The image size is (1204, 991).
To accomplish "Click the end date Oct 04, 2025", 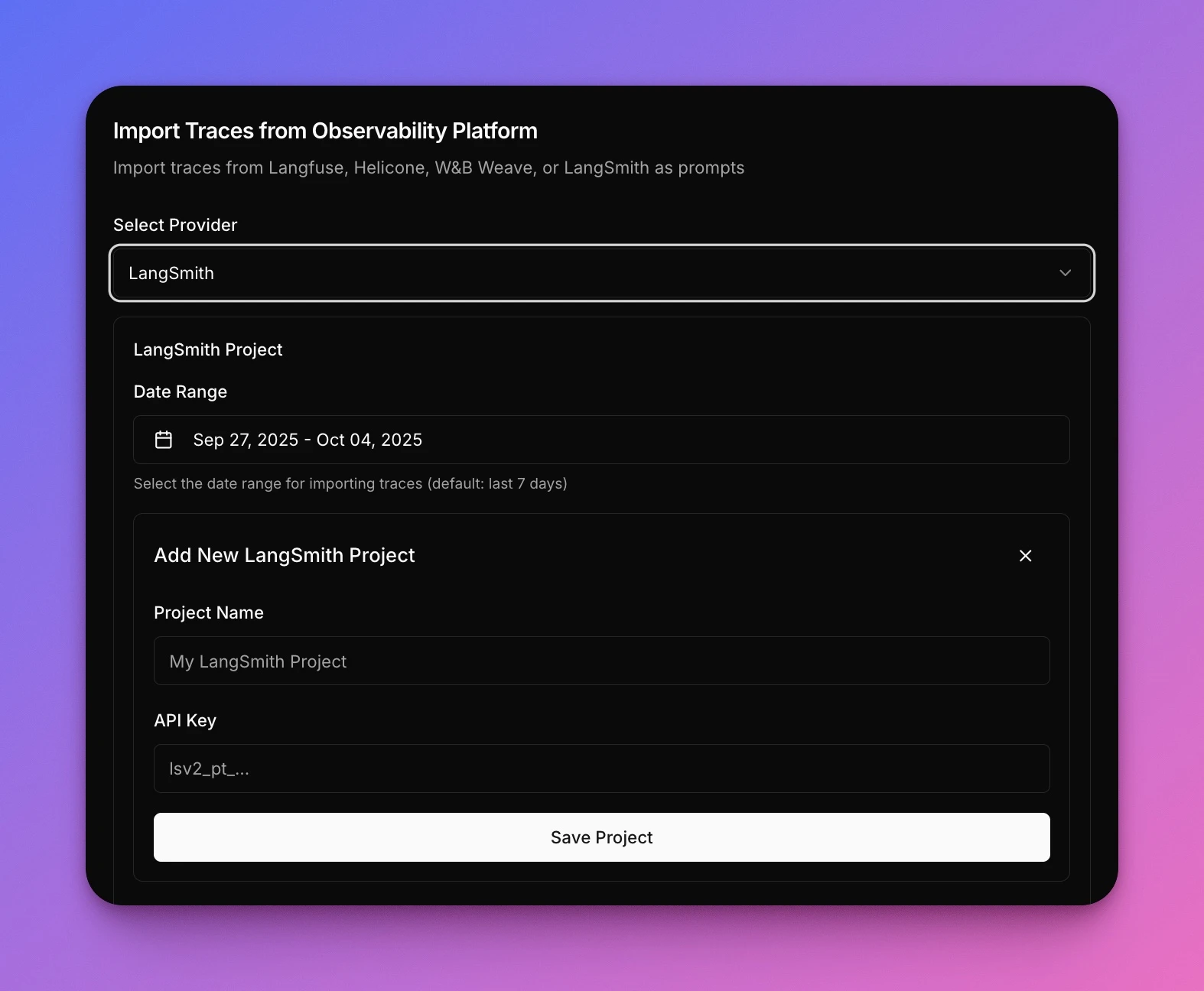I will 369,440.
